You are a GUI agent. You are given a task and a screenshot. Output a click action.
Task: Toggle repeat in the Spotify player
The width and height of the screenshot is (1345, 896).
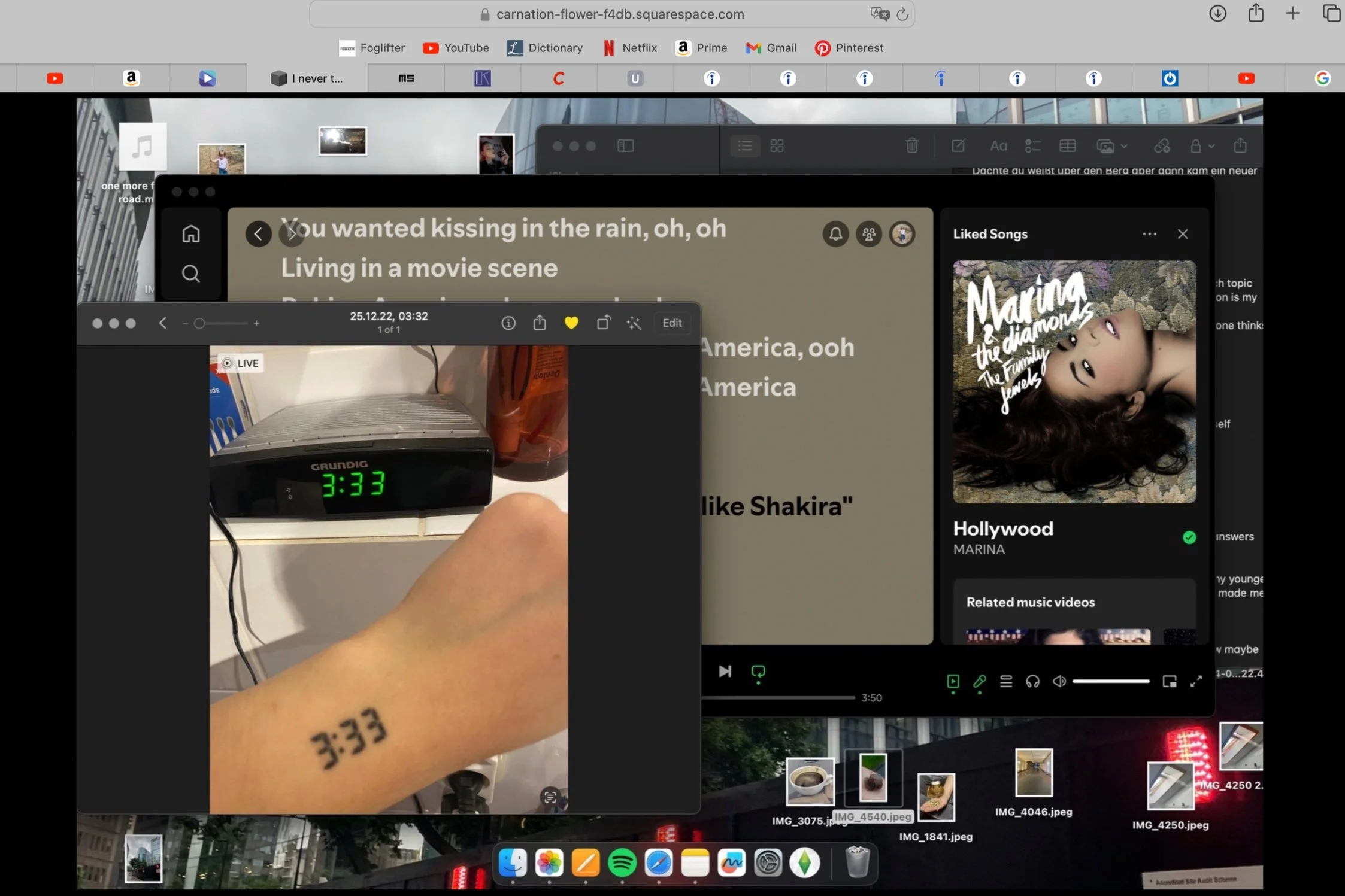pos(758,672)
